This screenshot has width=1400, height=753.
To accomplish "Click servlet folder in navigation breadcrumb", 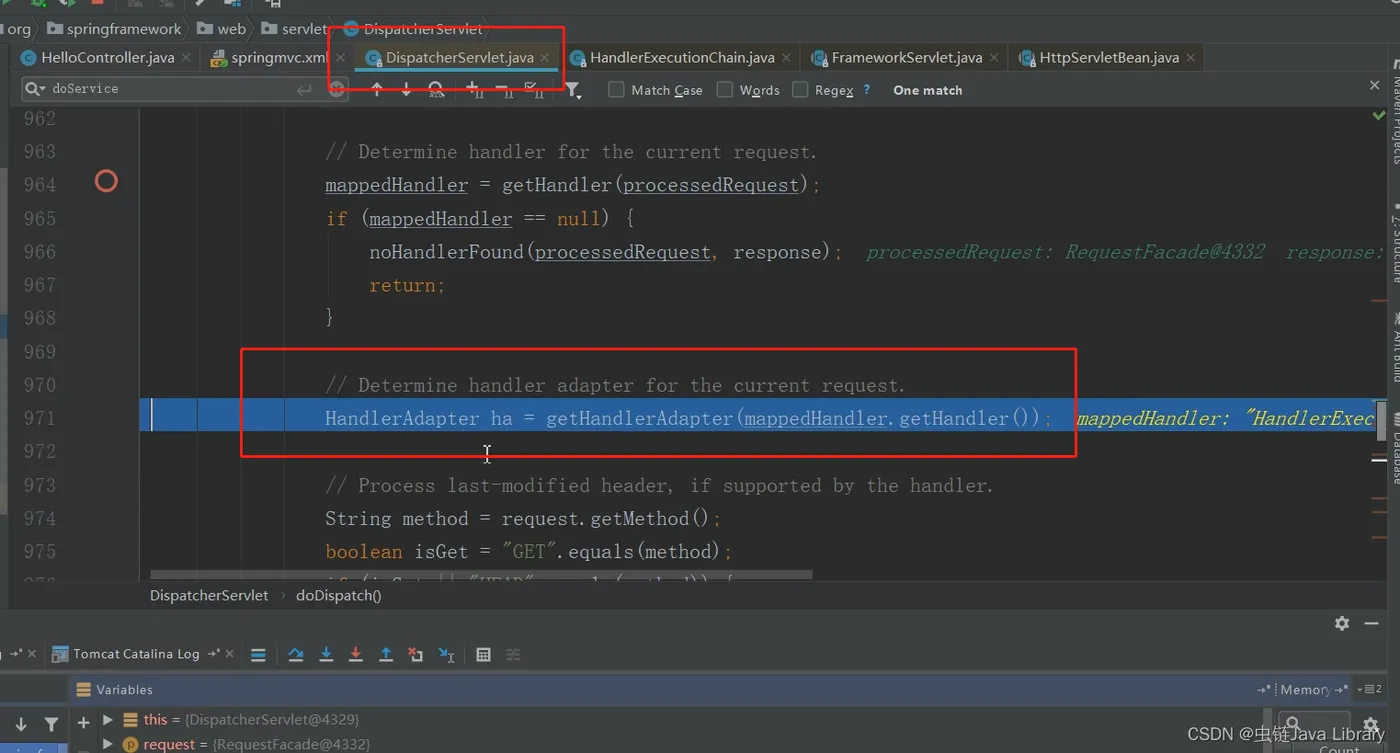I will click(294, 29).
